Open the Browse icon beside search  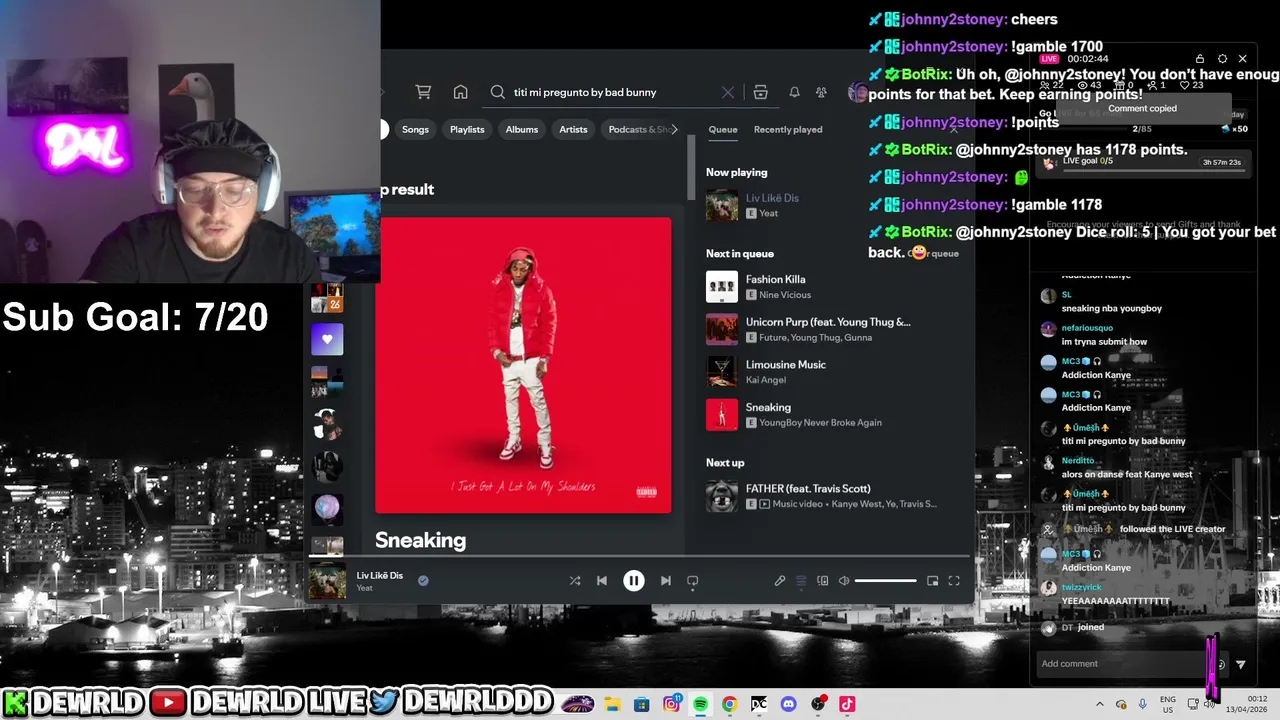760,92
